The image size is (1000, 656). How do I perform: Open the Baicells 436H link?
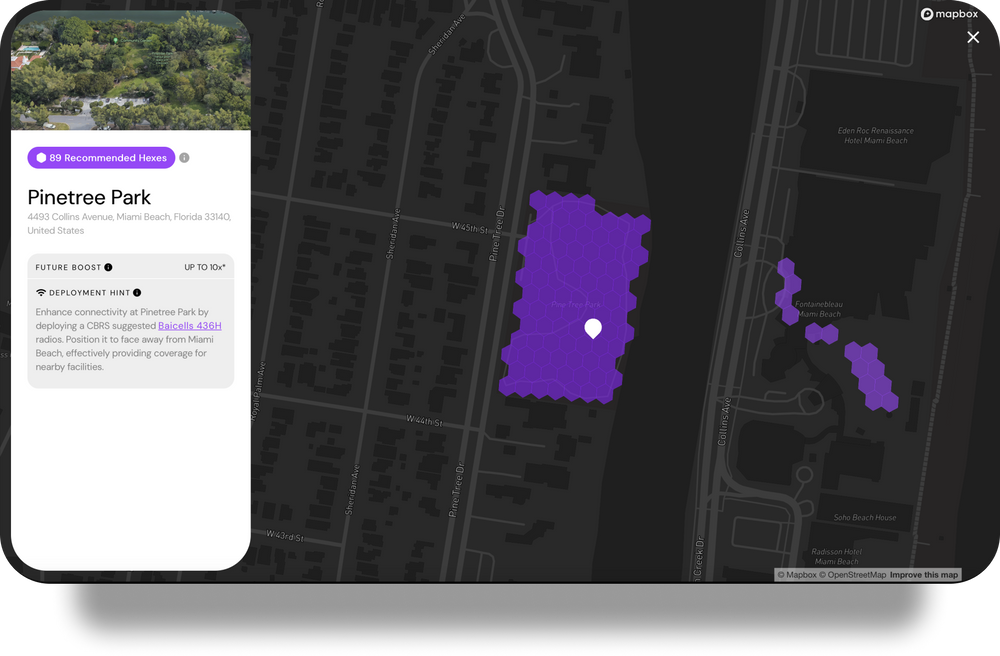coord(190,325)
